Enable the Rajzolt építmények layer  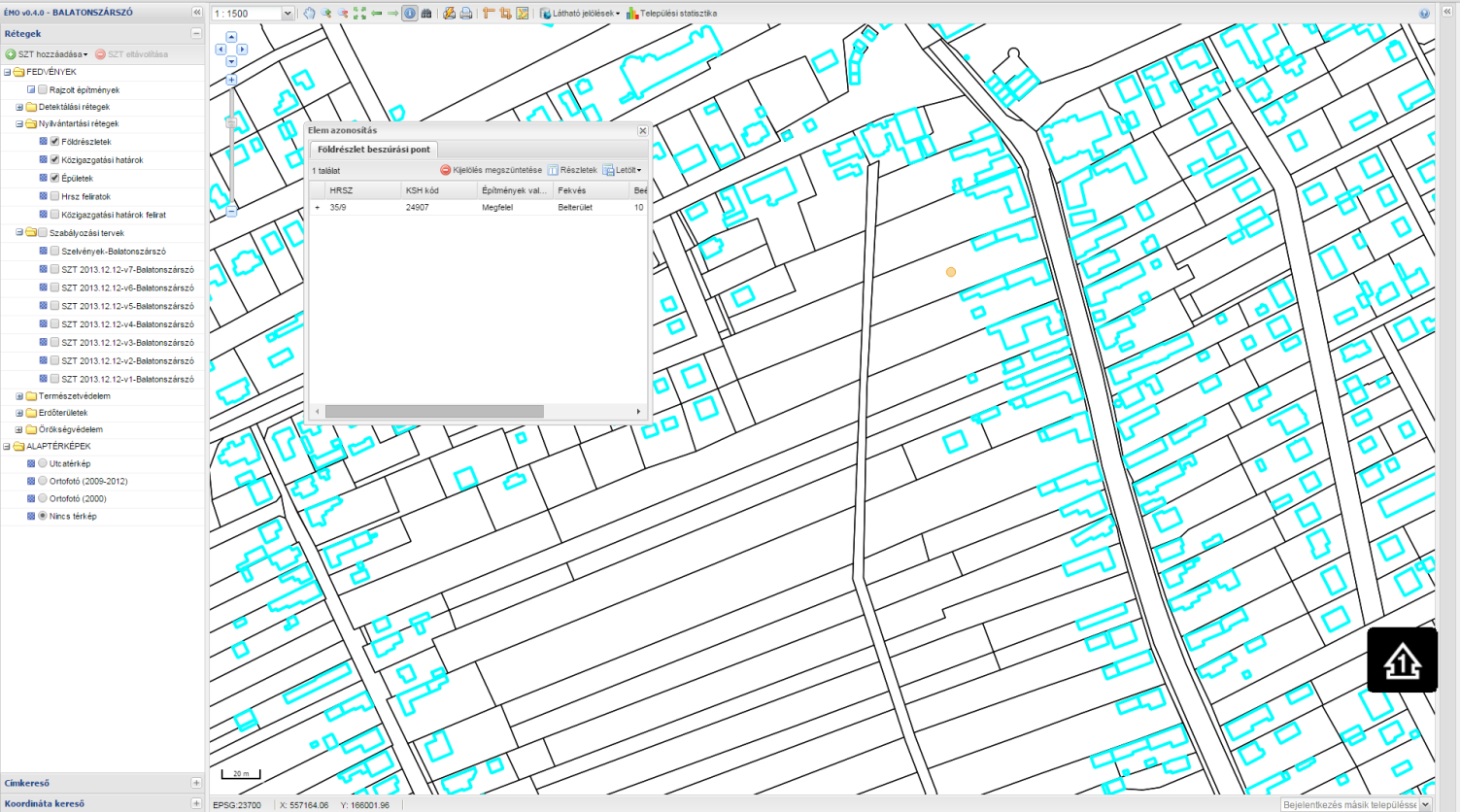(43, 90)
